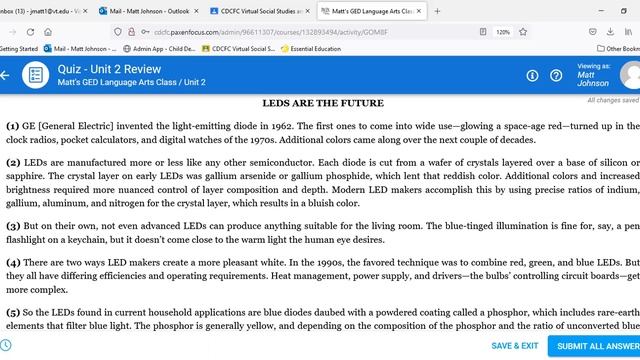Open the shield tracking protection icon

pyautogui.click(x=118, y=32)
